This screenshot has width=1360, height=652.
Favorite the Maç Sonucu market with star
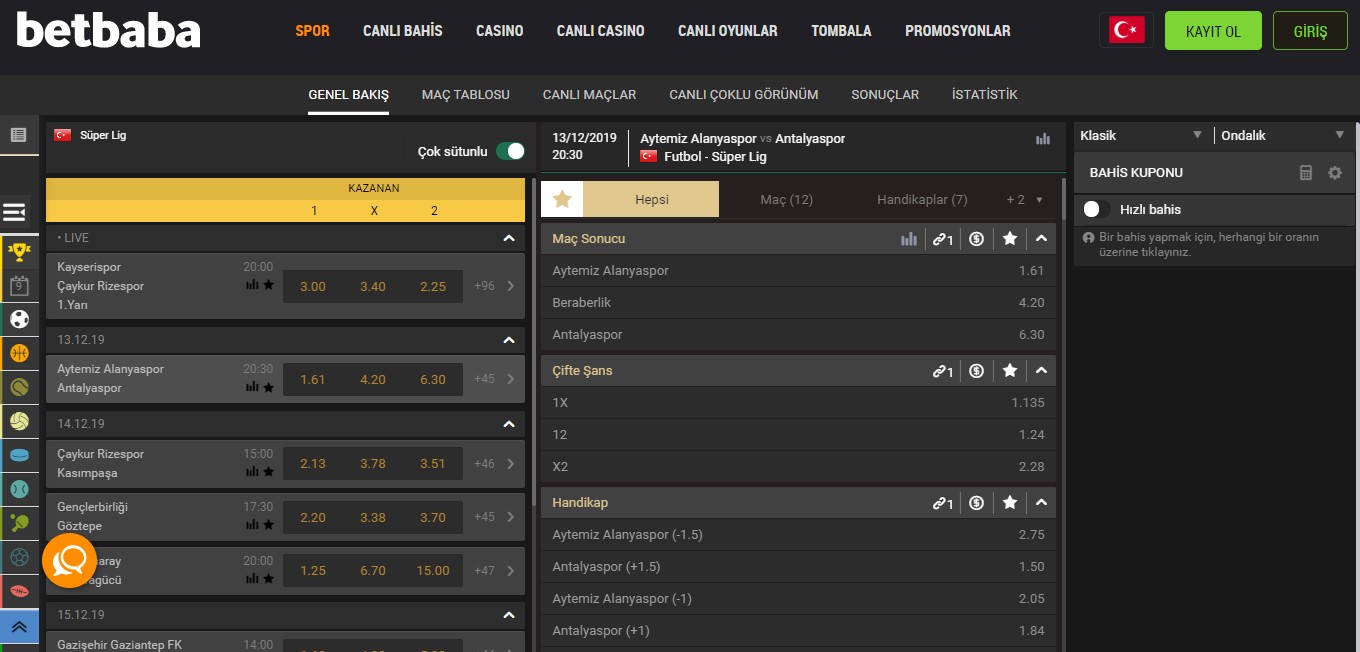(1010, 239)
